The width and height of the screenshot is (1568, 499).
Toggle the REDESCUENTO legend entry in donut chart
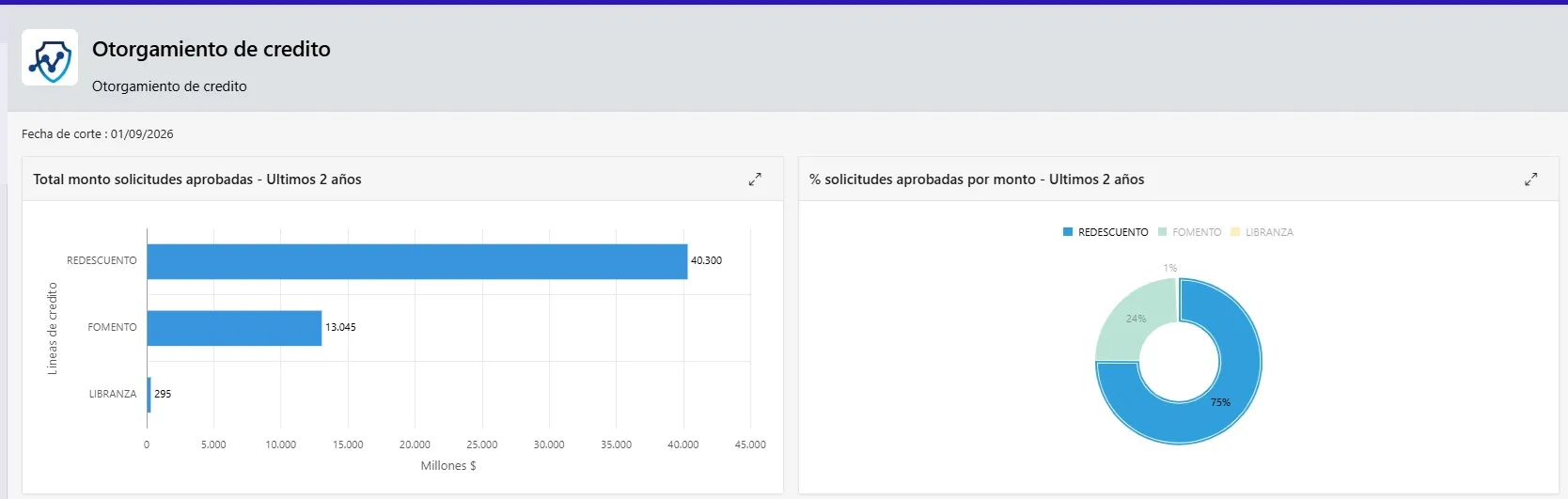[x=1105, y=232]
